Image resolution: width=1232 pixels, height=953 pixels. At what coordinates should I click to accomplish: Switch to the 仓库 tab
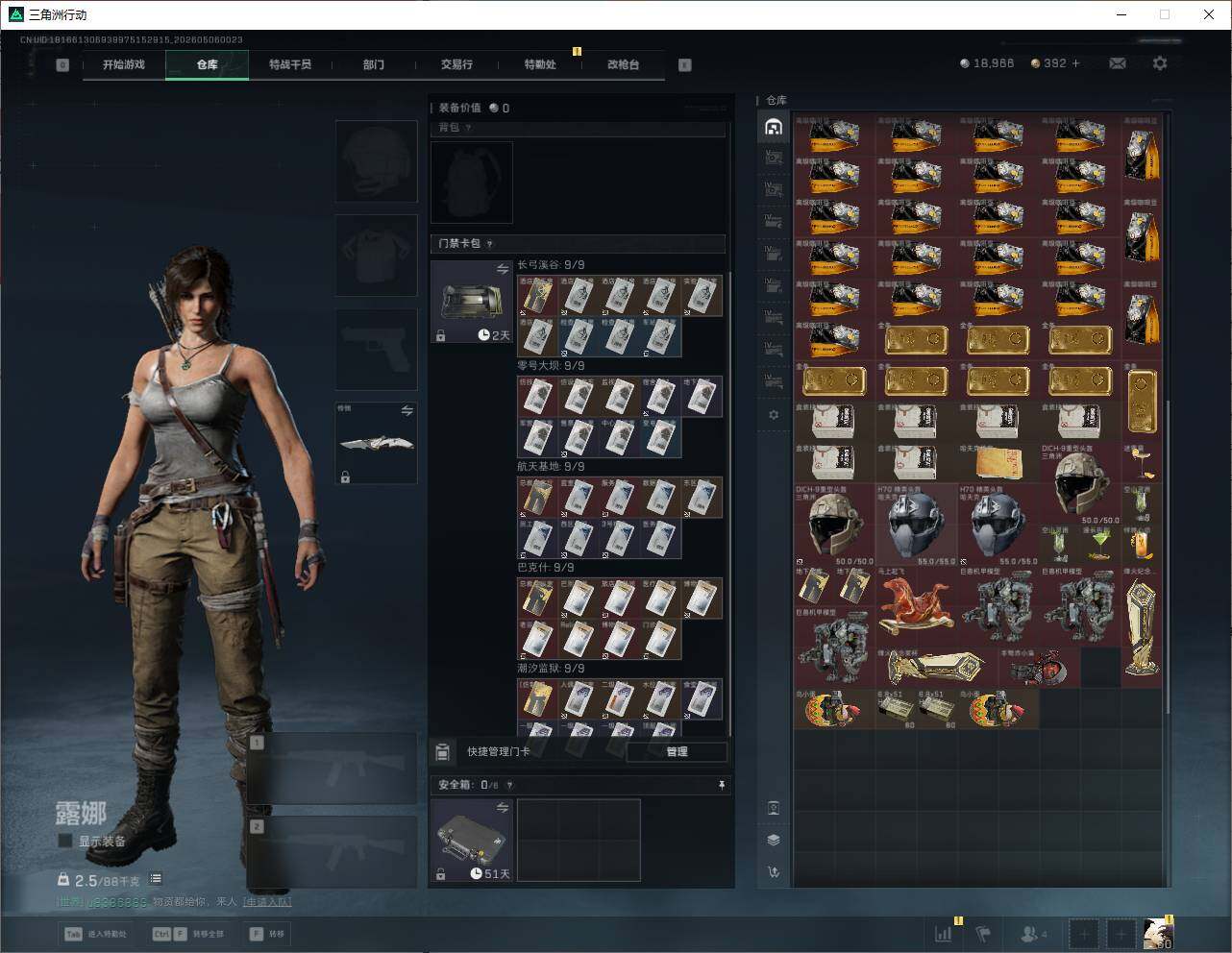pyautogui.click(x=208, y=64)
